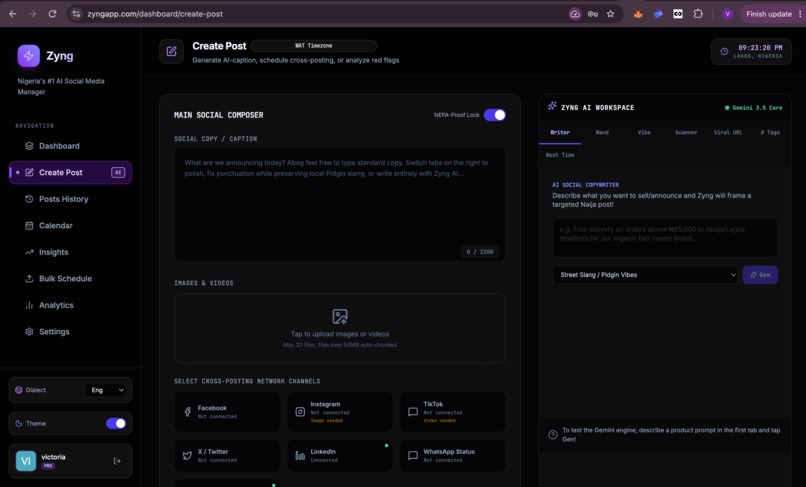Click the white square extension icon in toolbar
This screenshot has height=487, width=806.
tap(678, 14)
